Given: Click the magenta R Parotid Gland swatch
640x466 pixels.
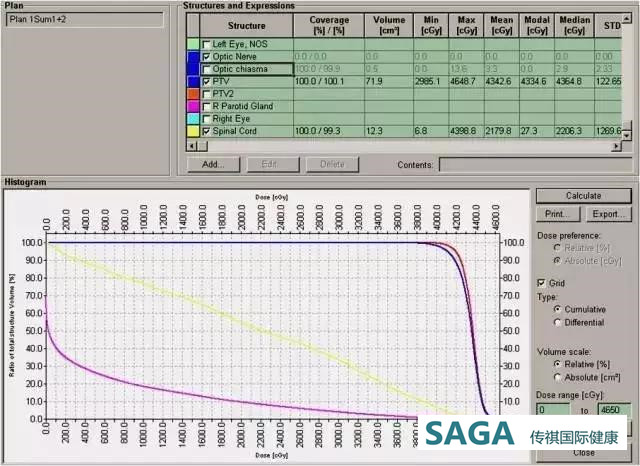Looking at the screenshot, I should tap(192, 106).
